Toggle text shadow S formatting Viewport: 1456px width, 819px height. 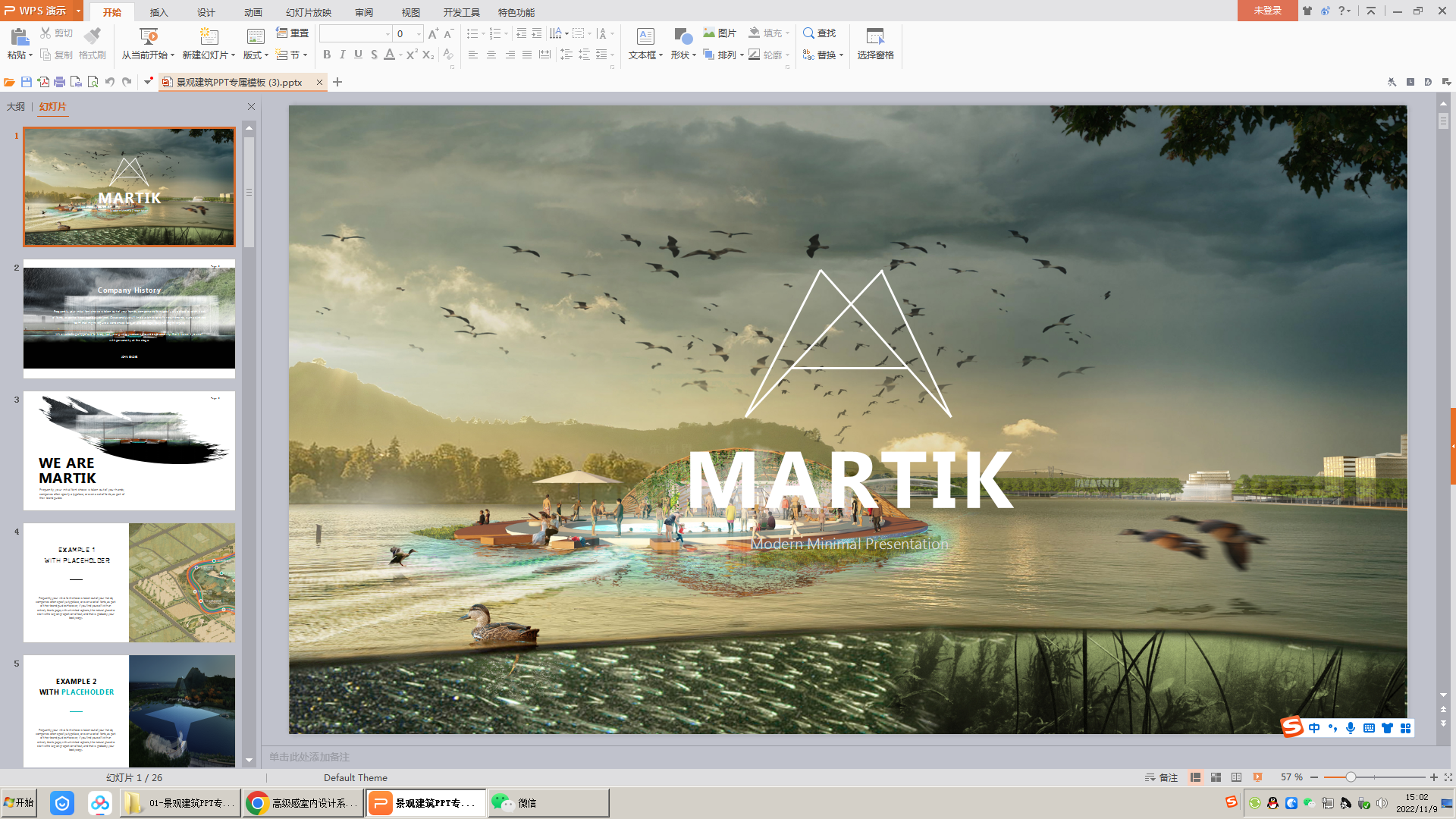point(374,55)
